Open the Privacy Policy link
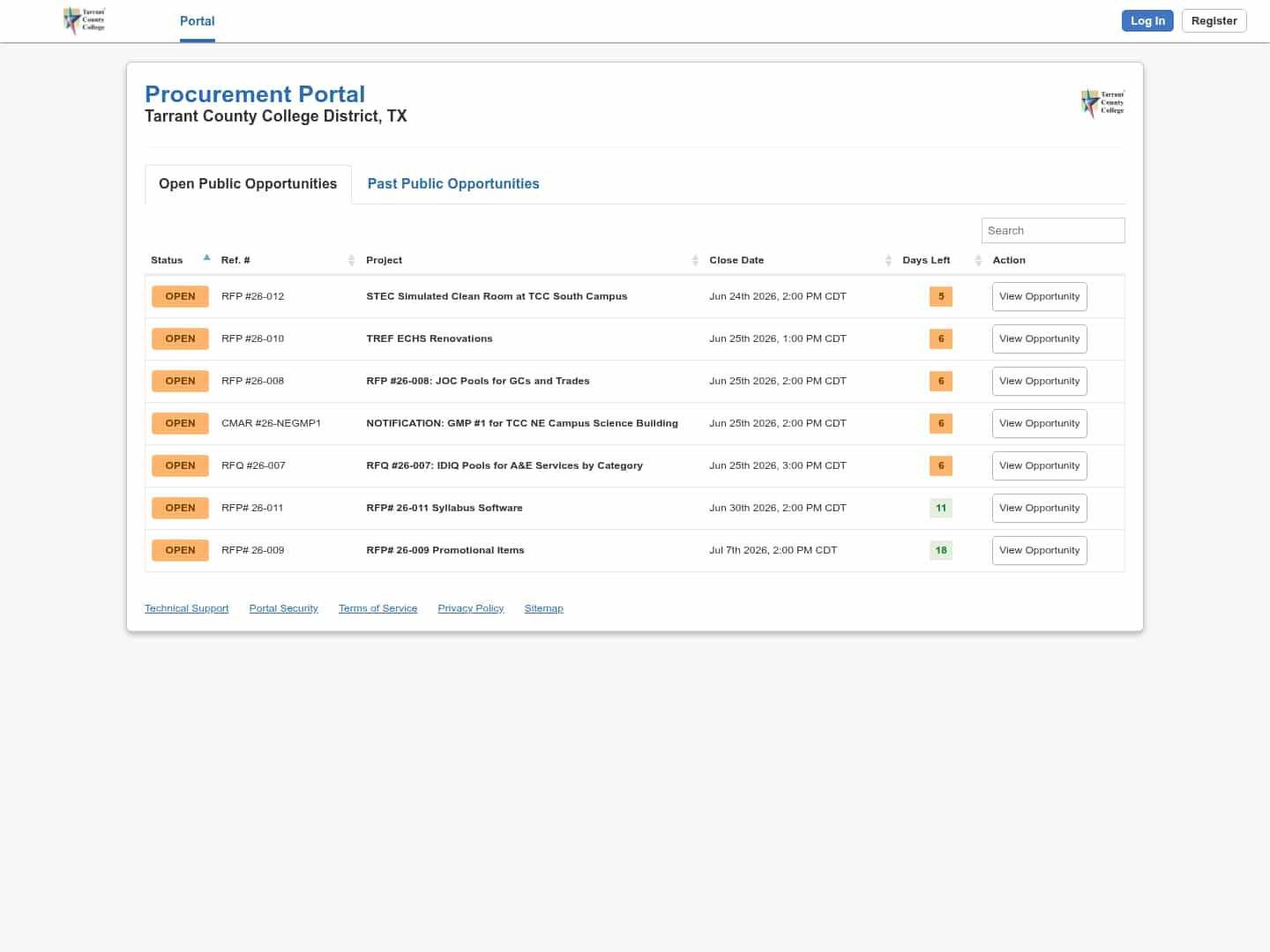 470,609
